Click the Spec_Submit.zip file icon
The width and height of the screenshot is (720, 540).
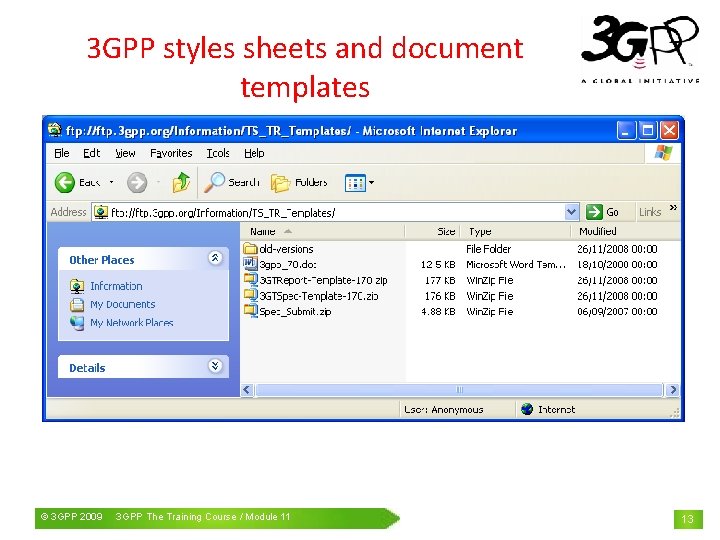click(250, 311)
